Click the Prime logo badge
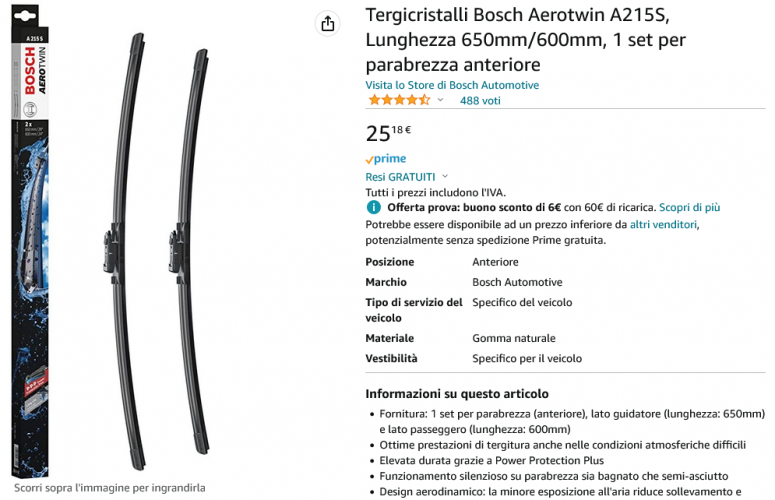The width and height of the screenshot is (775, 500). click(x=386, y=159)
